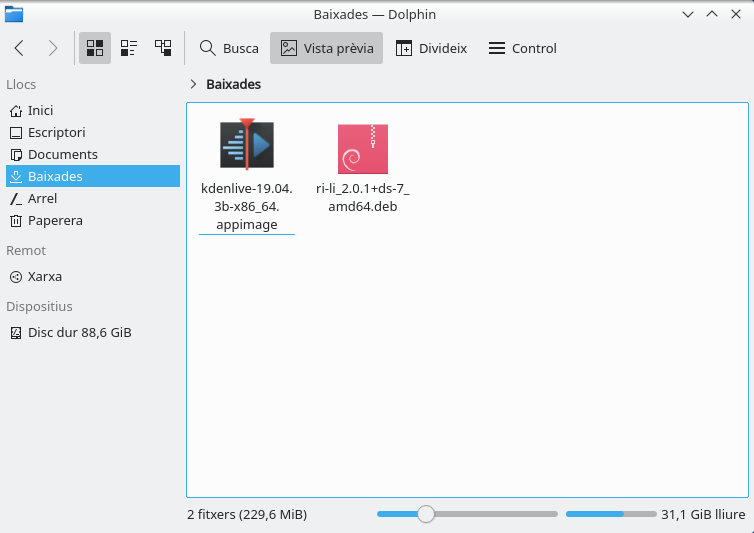The image size is (754, 533).
Task: Open Disc dur 88,6 GiB device
Action: point(79,333)
